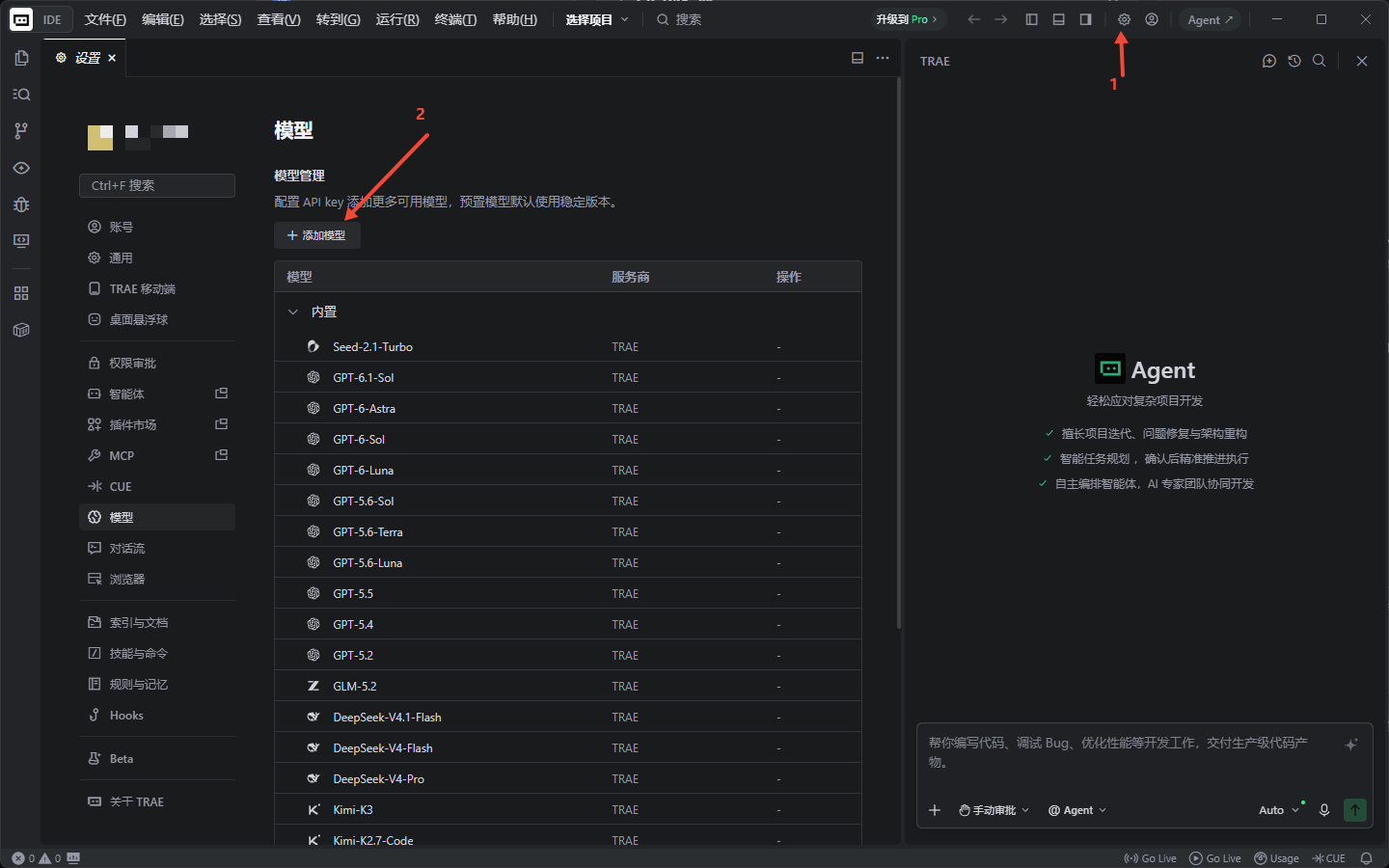Screen dimensions: 1389x868
Task: Open the 文件(F) menu
Action: tap(105, 19)
